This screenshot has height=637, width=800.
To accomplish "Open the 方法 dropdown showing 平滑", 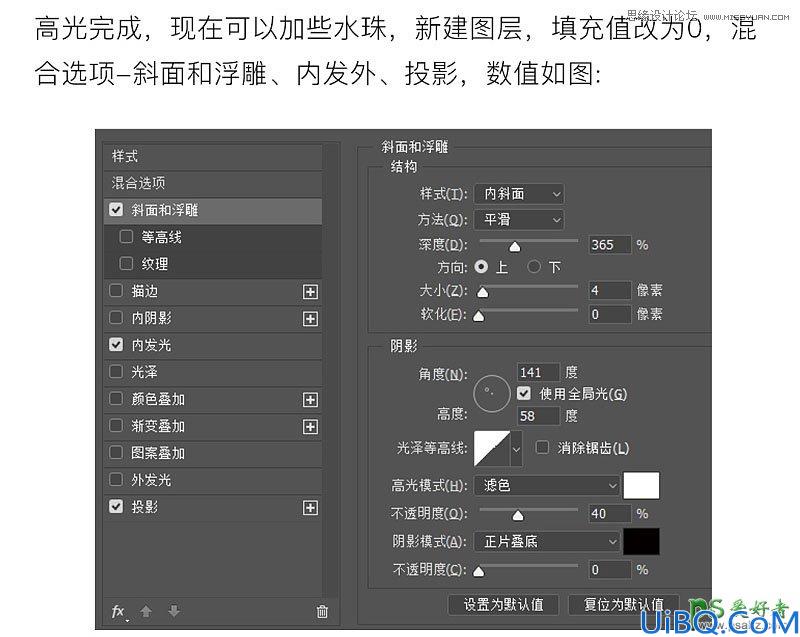I will tap(519, 220).
